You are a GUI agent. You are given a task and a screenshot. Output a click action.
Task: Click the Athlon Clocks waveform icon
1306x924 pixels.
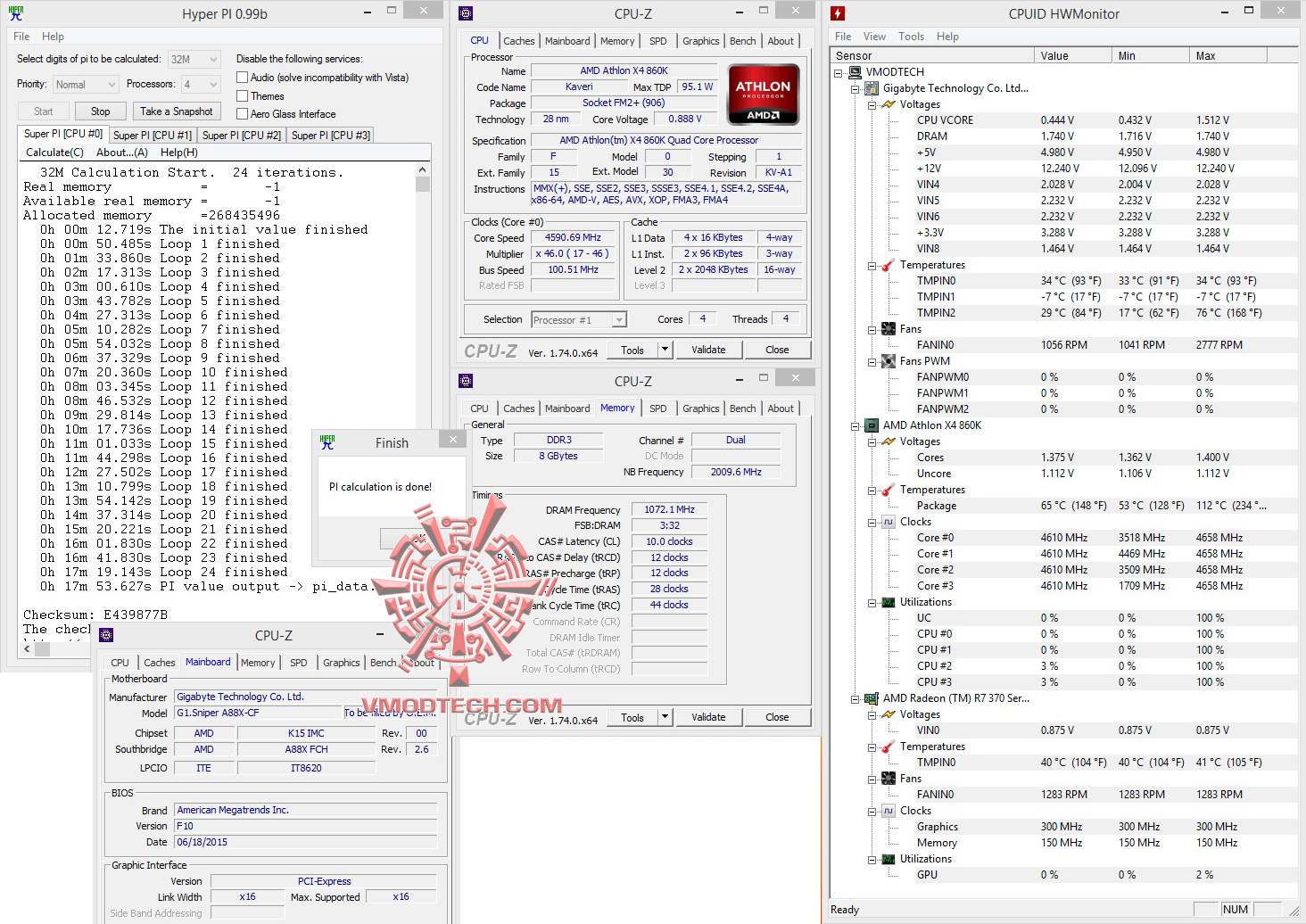click(x=888, y=522)
